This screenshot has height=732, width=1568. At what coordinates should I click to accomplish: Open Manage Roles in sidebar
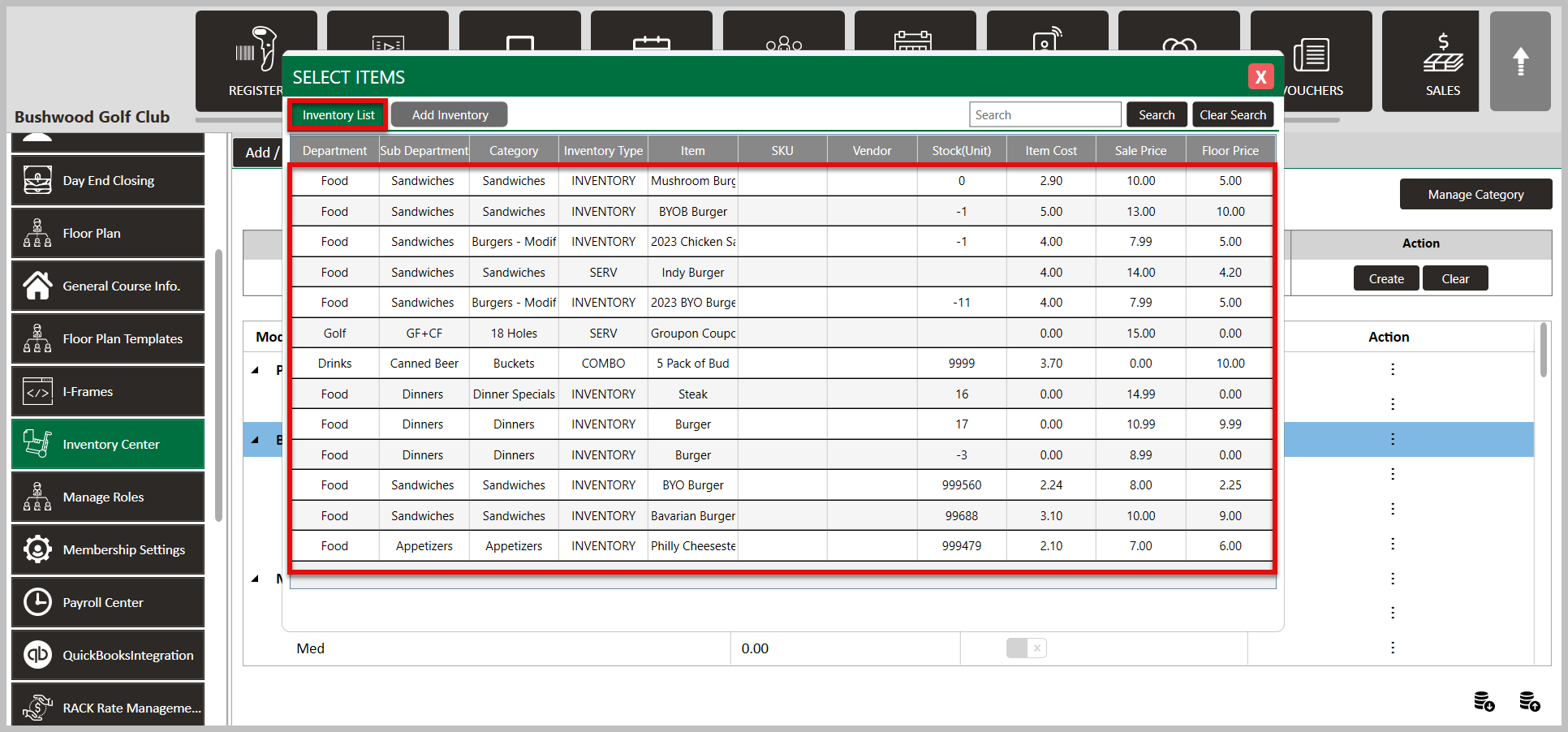[108, 497]
